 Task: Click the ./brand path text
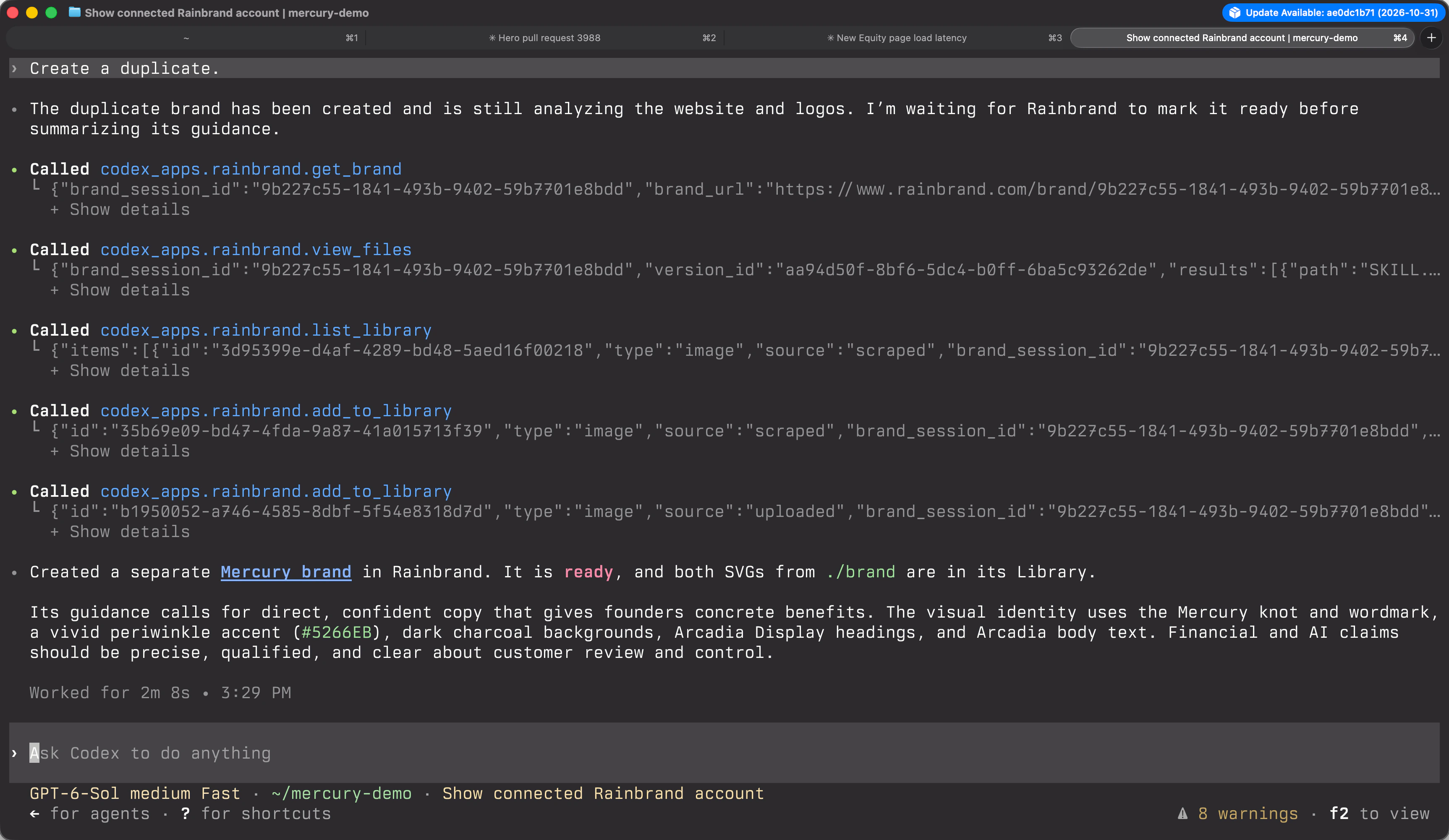pos(861,572)
